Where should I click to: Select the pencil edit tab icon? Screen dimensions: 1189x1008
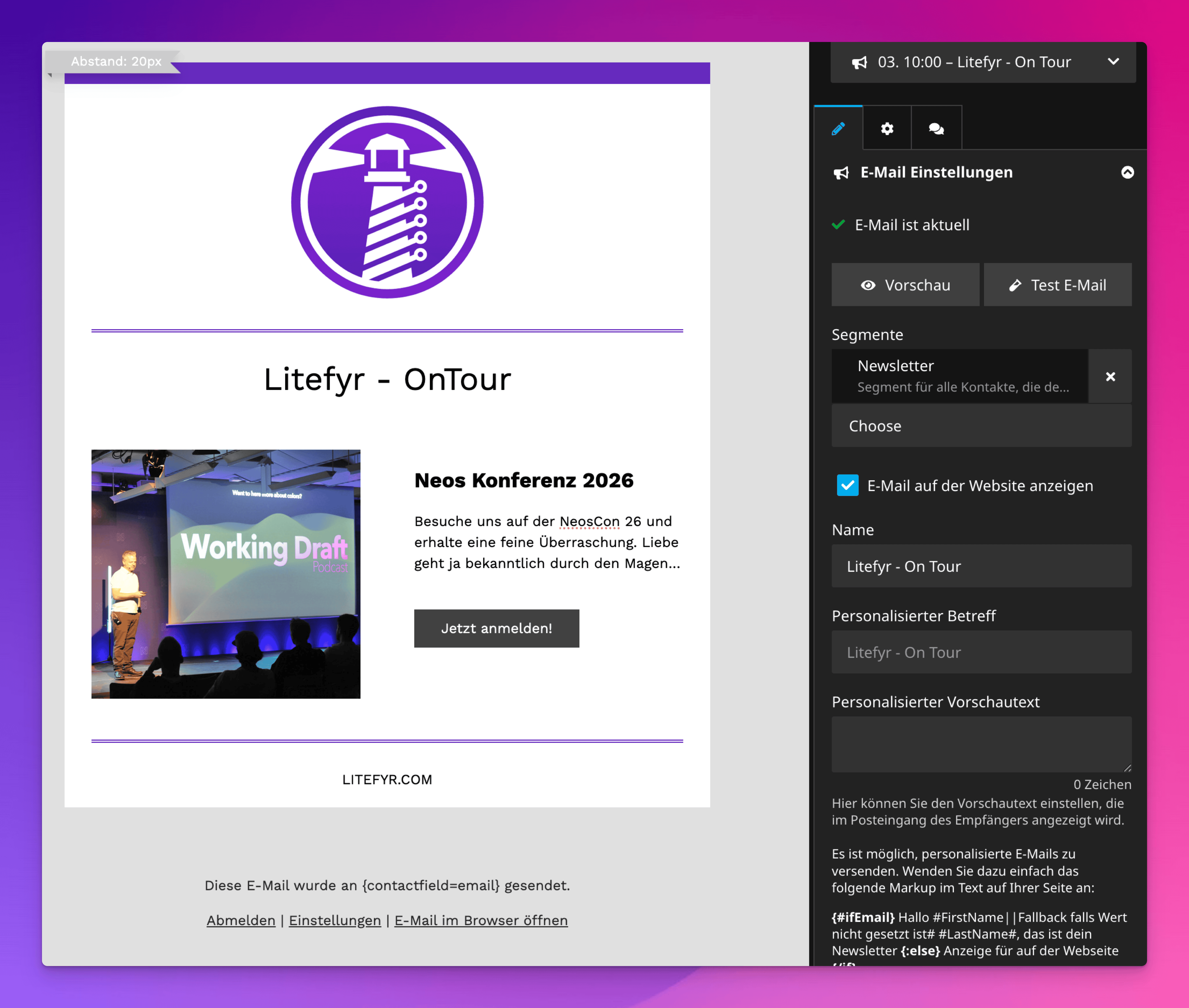pyautogui.click(x=838, y=129)
